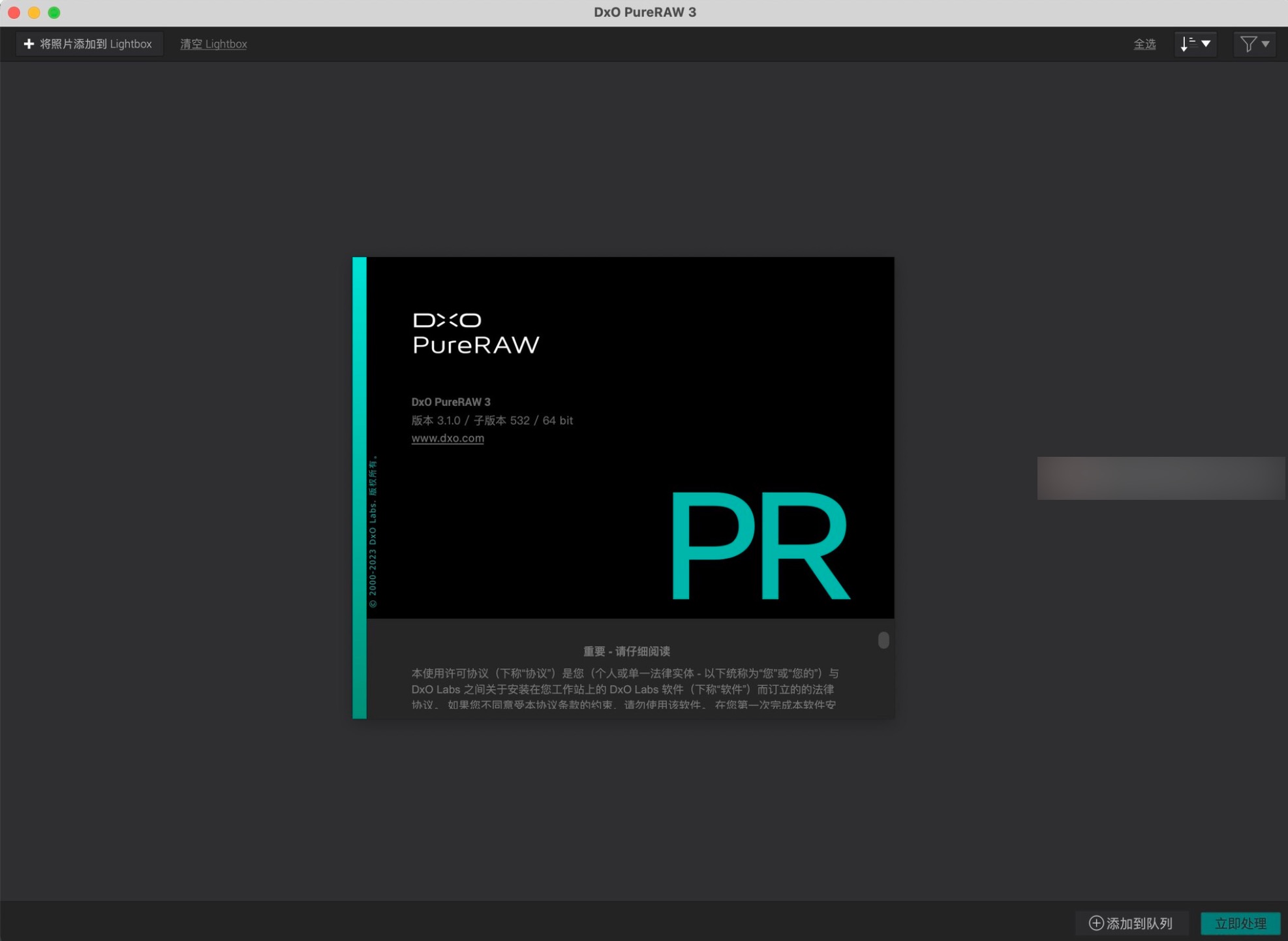Click the license agreement scrollbar thumb
Screen dimensions: 1288x941
[x=883, y=640]
